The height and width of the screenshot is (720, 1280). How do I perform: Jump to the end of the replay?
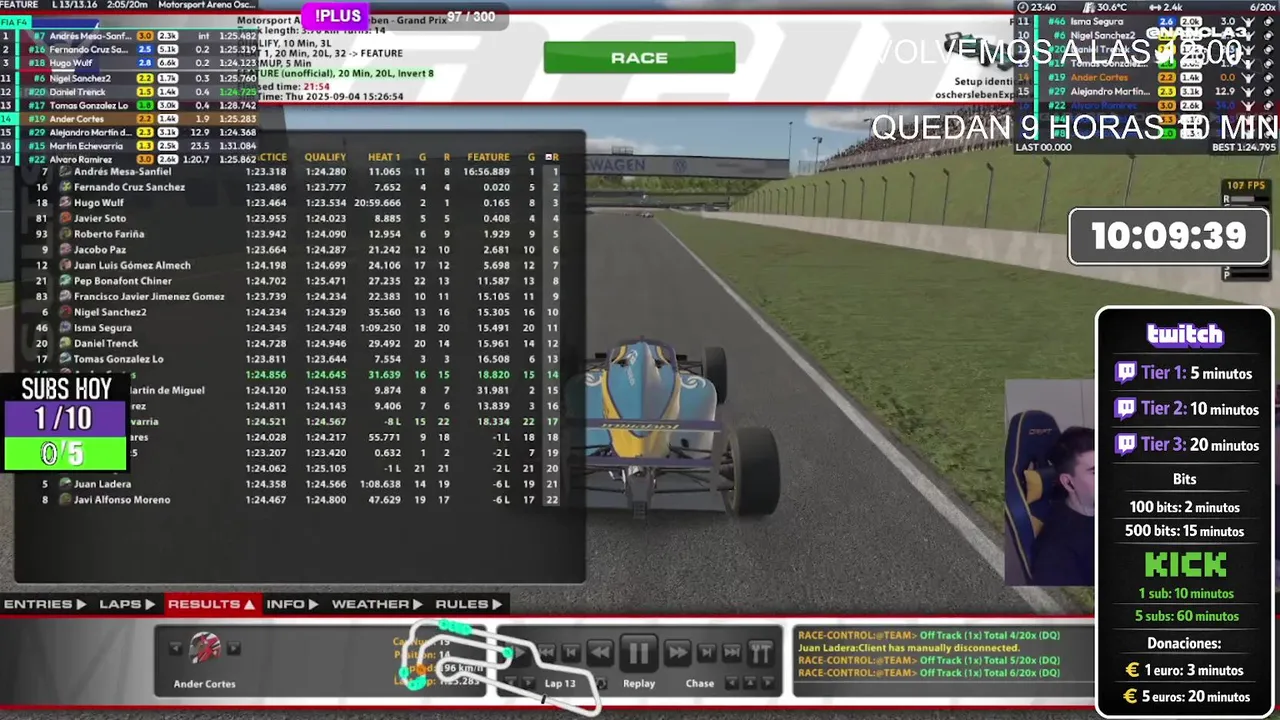tap(732, 652)
